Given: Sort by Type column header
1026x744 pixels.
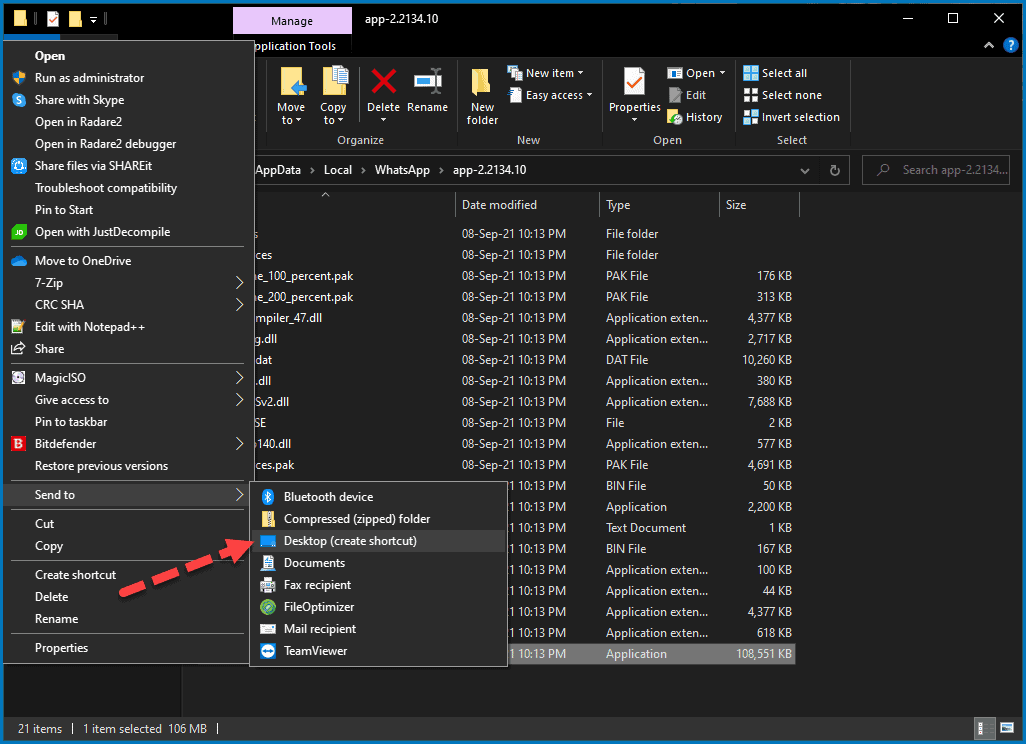Looking at the screenshot, I should pos(659,205).
